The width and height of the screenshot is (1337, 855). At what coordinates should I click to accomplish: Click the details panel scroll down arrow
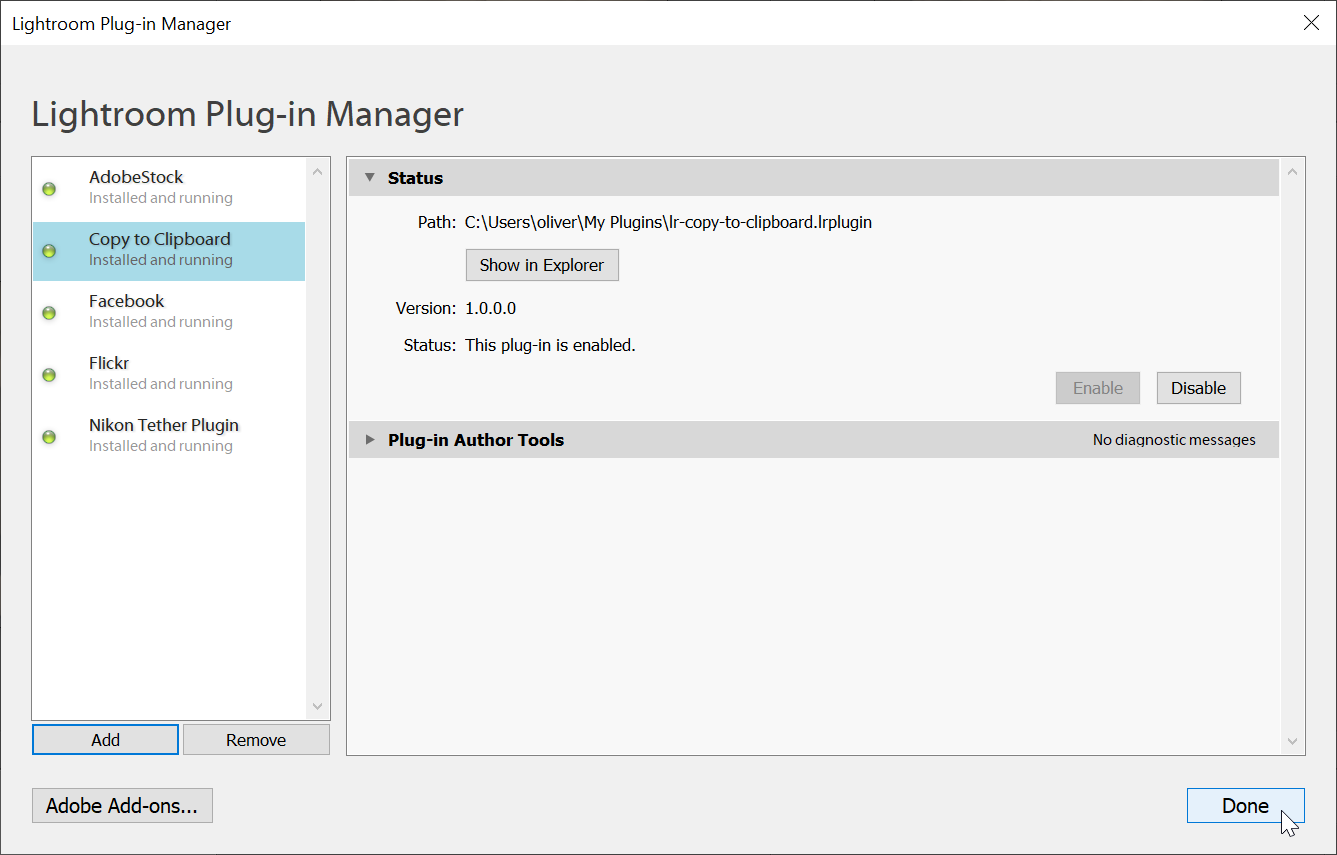pyautogui.click(x=1292, y=741)
